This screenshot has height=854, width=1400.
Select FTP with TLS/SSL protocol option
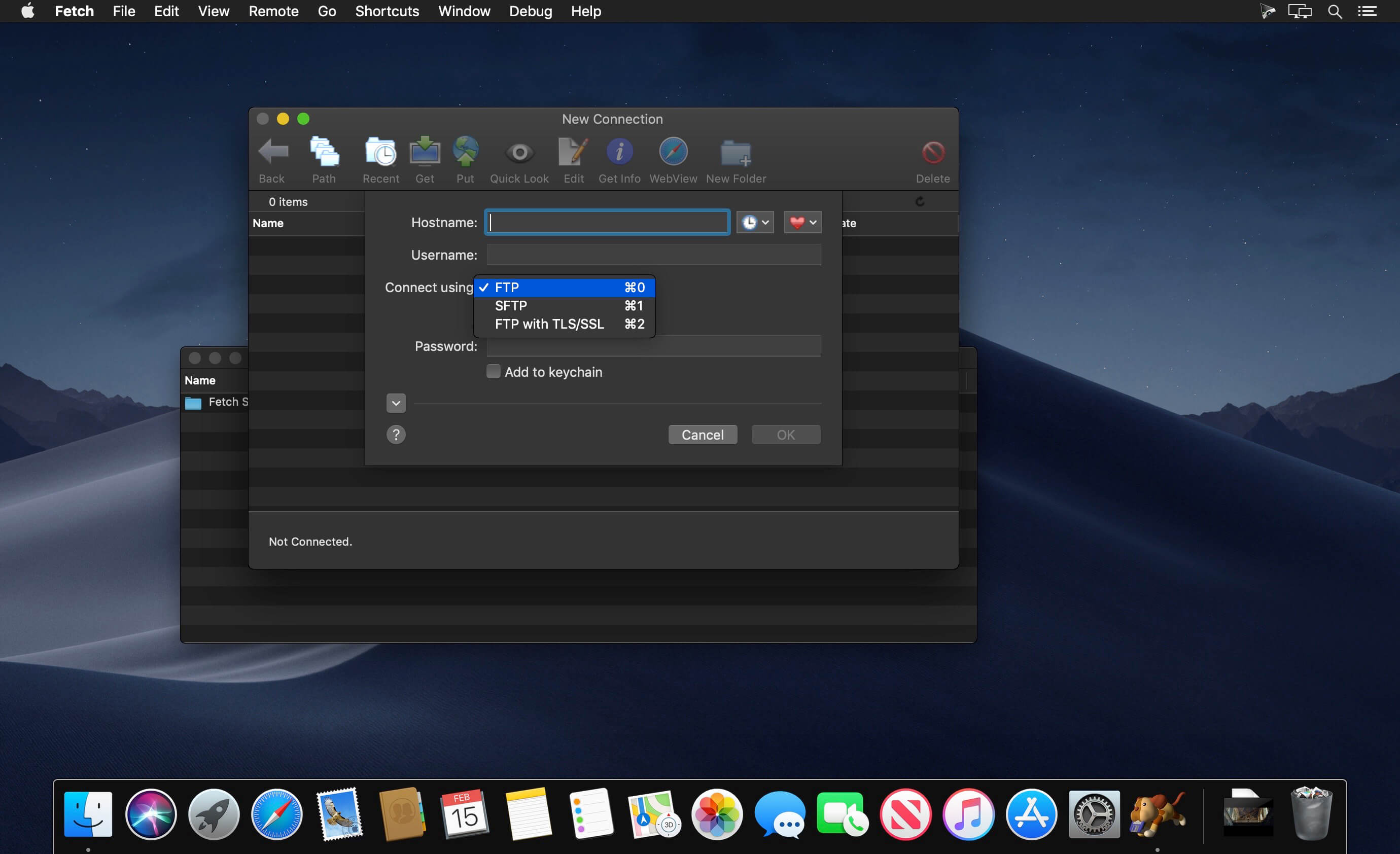549,323
